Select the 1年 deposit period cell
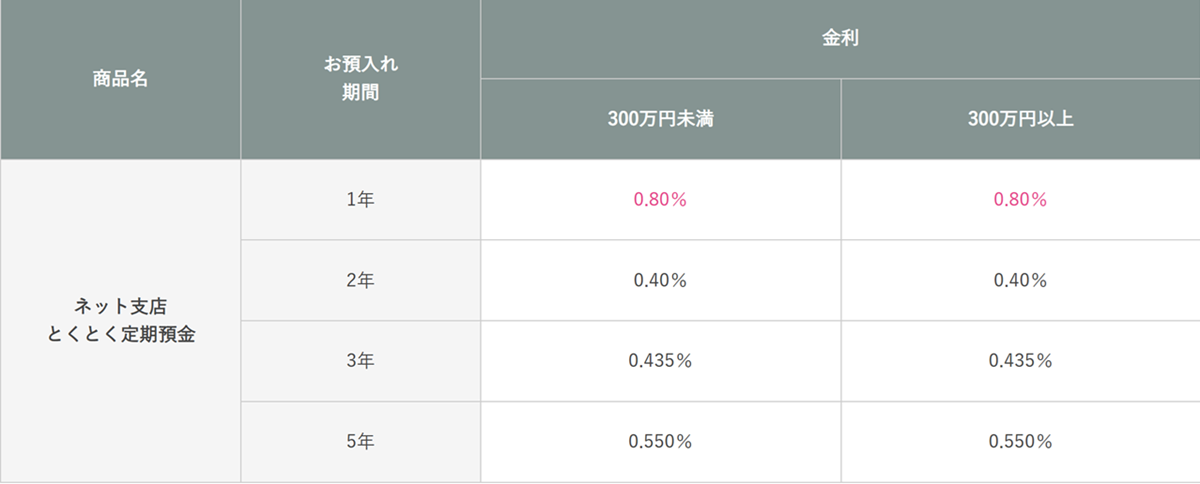The width and height of the screenshot is (1200, 484). (x=360, y=200)
